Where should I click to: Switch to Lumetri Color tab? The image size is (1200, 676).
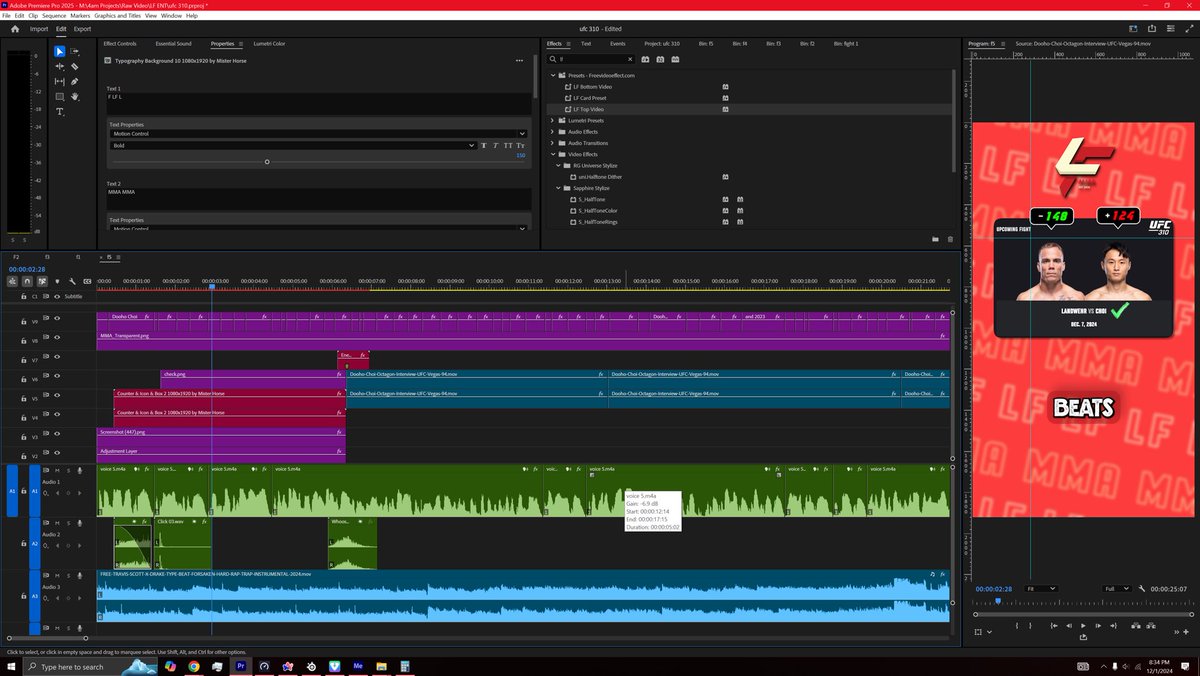coord(269,44)
